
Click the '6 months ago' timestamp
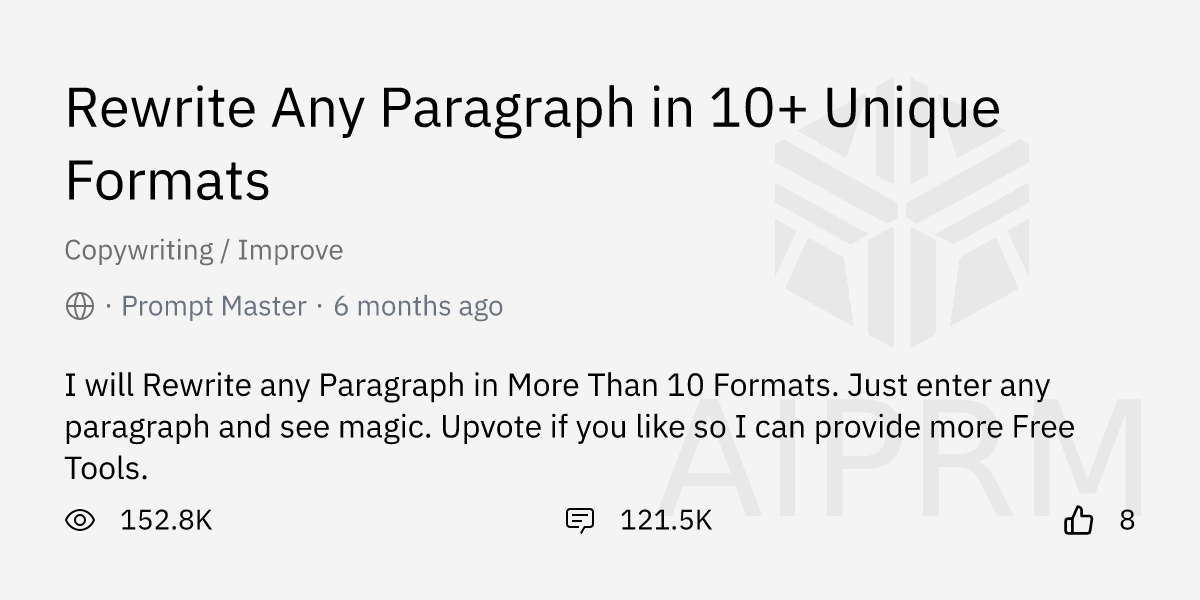click(418, 306)
